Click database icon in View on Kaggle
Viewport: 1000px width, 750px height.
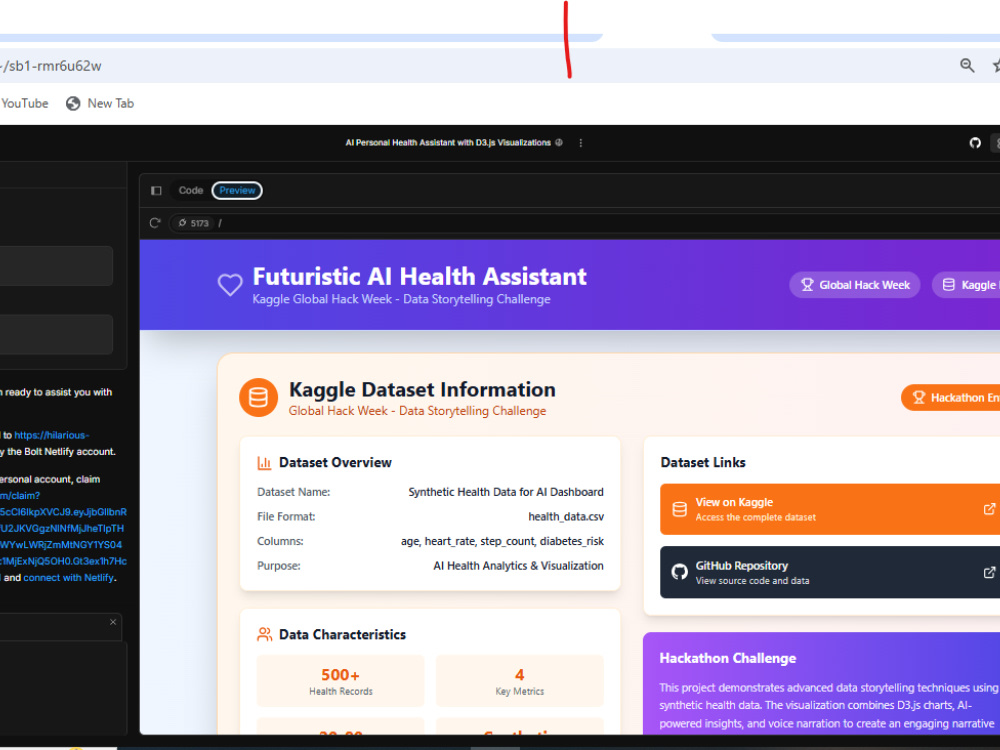680,509
